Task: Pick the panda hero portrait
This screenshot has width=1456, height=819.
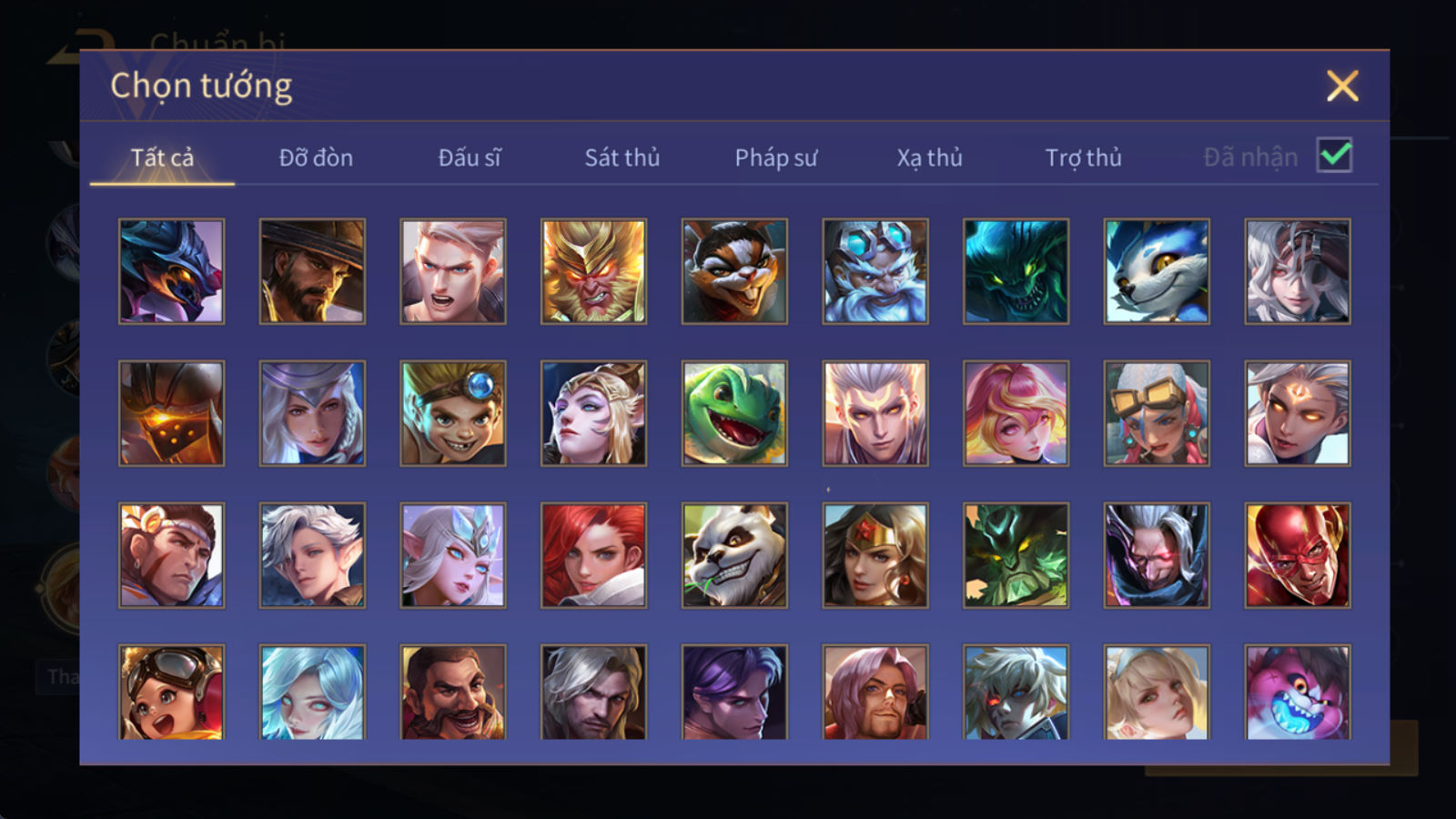Action: (734, 555)
